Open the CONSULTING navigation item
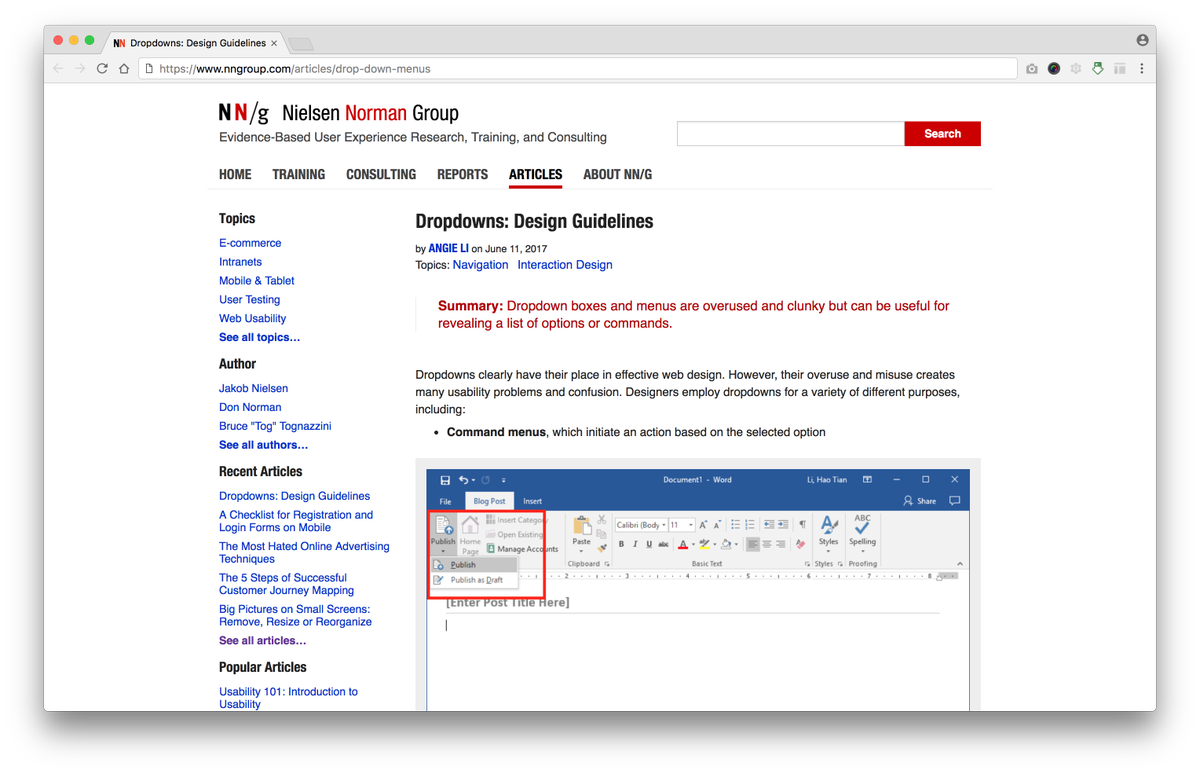This screenshot has width=1200, height=774. pyautogui.click(x=381, y=174)
